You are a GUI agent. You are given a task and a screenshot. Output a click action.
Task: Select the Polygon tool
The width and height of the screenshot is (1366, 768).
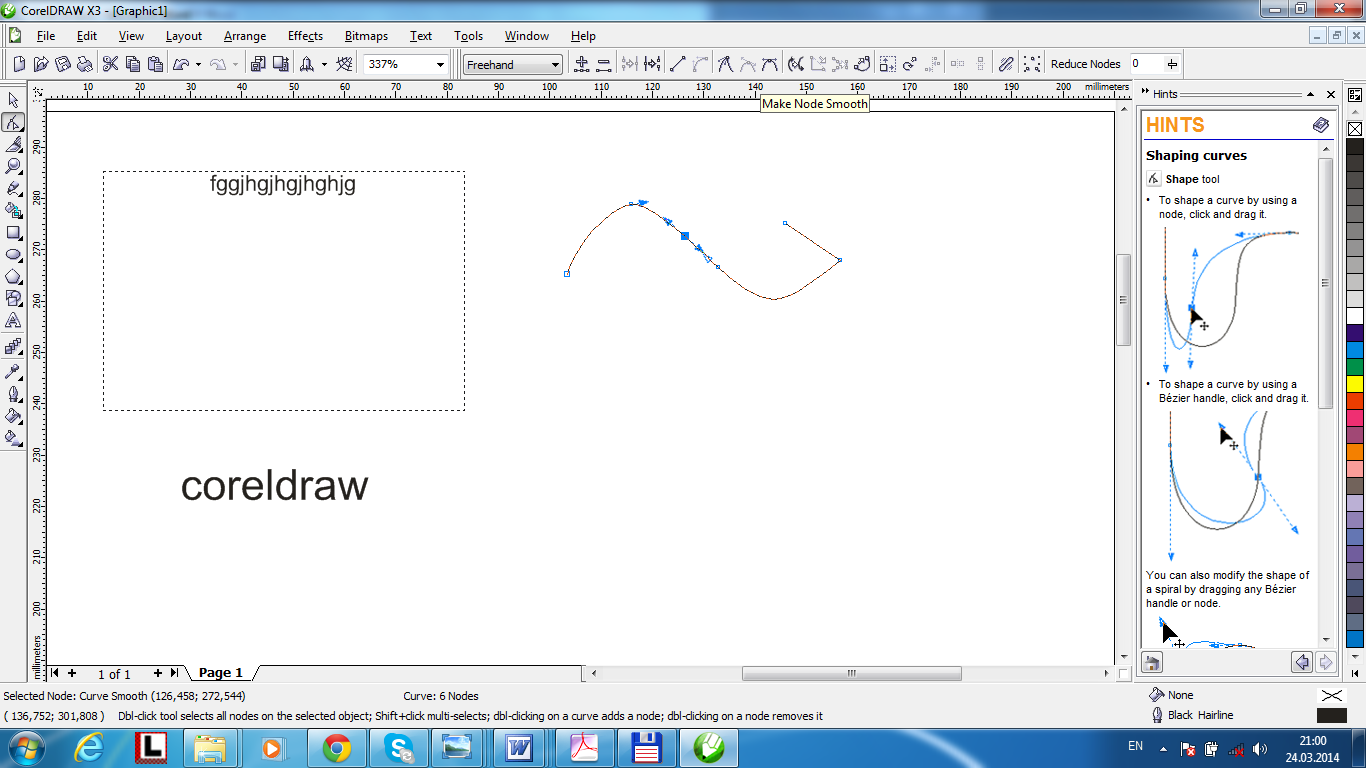(x=13, y=276)
